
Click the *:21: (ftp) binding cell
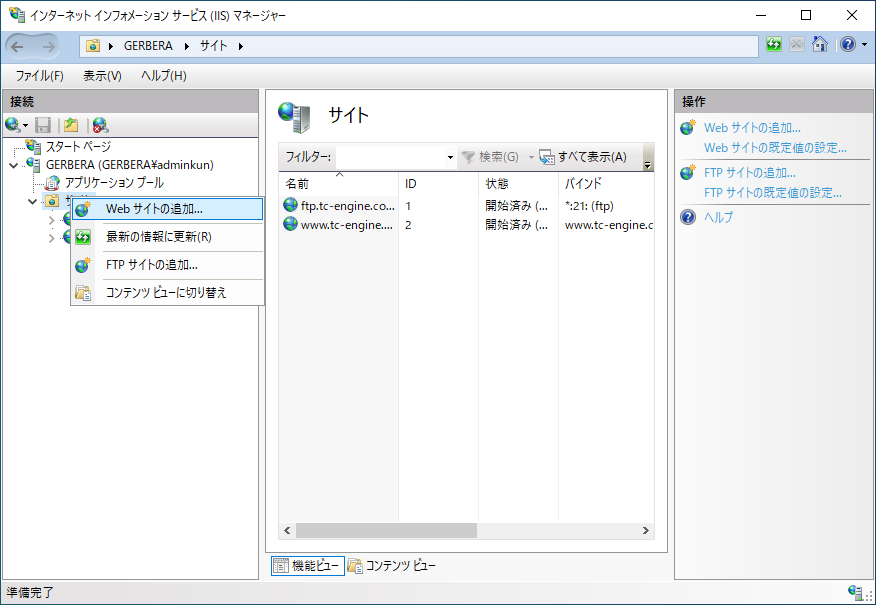click(x=589, y=206)
